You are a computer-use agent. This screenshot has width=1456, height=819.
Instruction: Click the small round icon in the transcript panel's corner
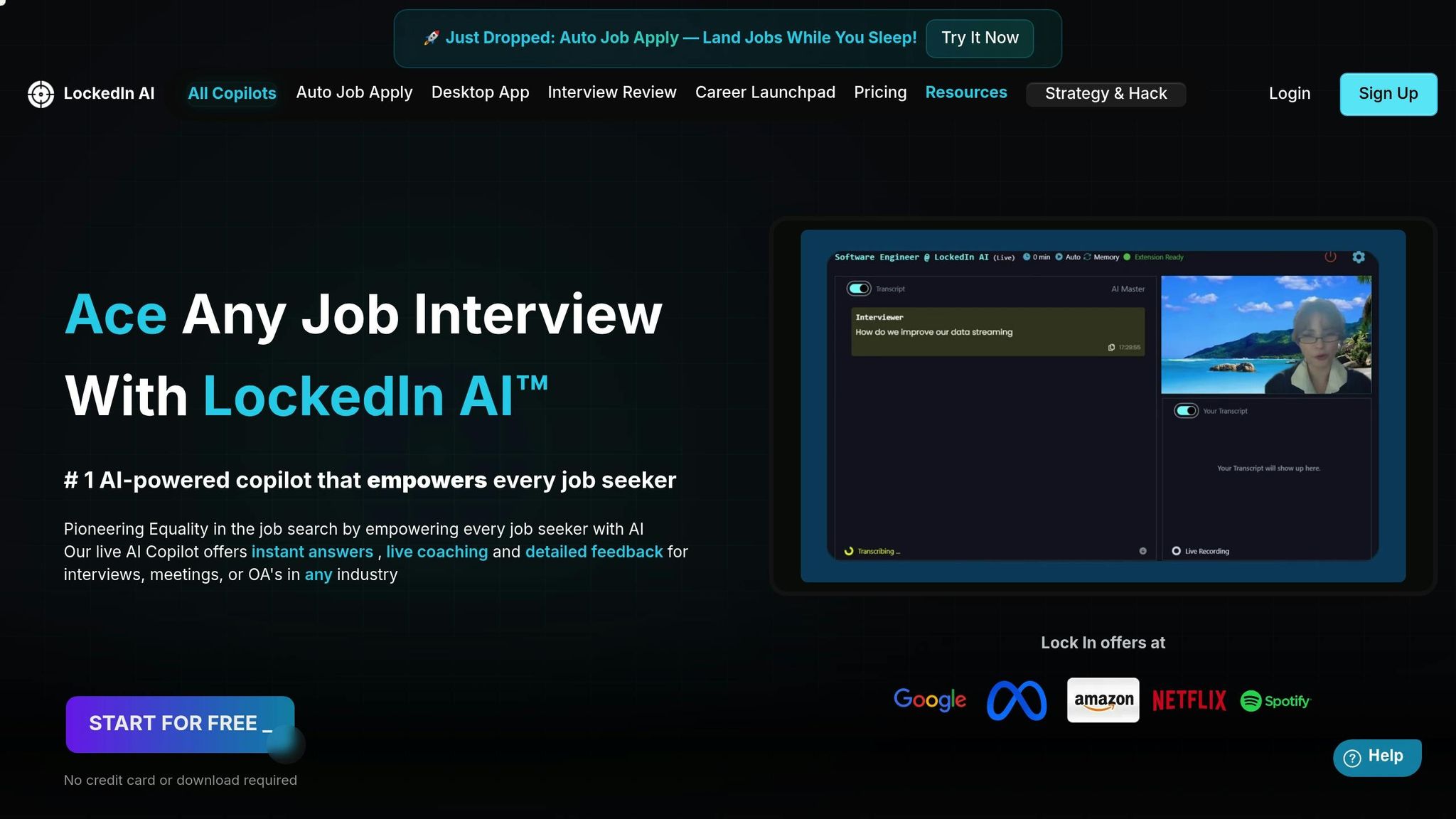click(x=1142, y=551)
